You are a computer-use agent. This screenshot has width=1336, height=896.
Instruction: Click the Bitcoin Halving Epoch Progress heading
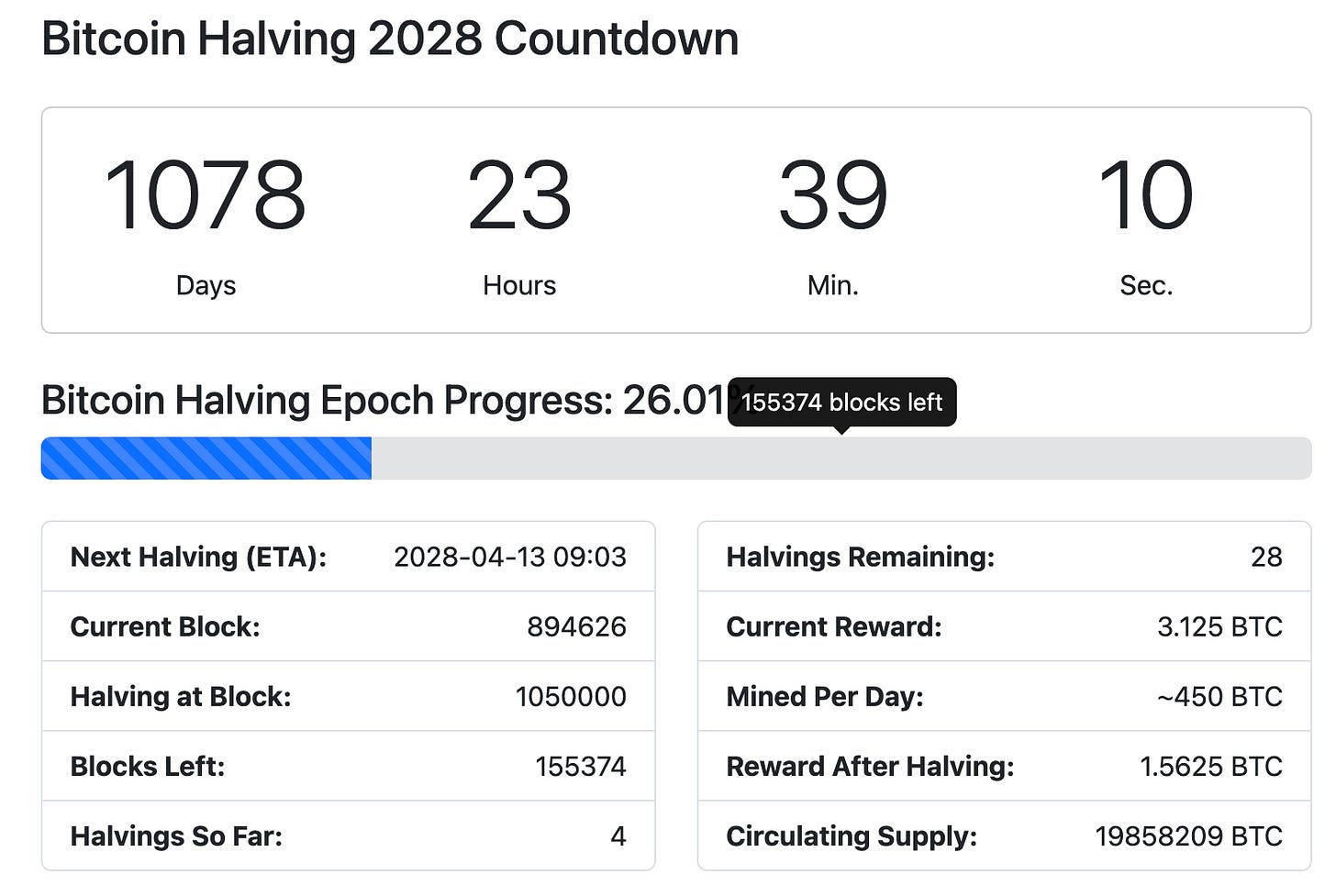(x=367, y=401)
